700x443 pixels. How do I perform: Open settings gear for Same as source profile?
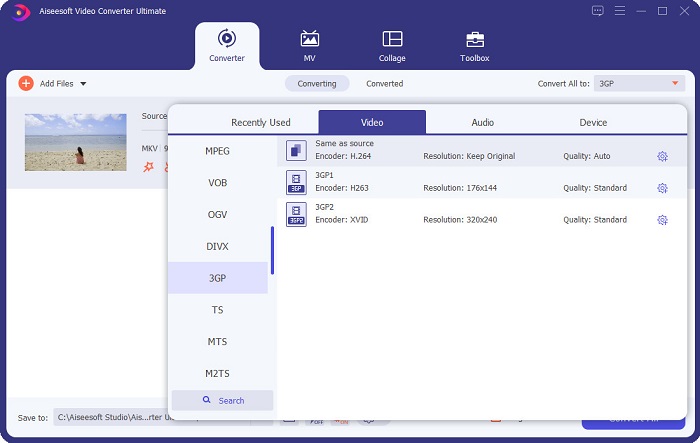[x=662, y=156]
